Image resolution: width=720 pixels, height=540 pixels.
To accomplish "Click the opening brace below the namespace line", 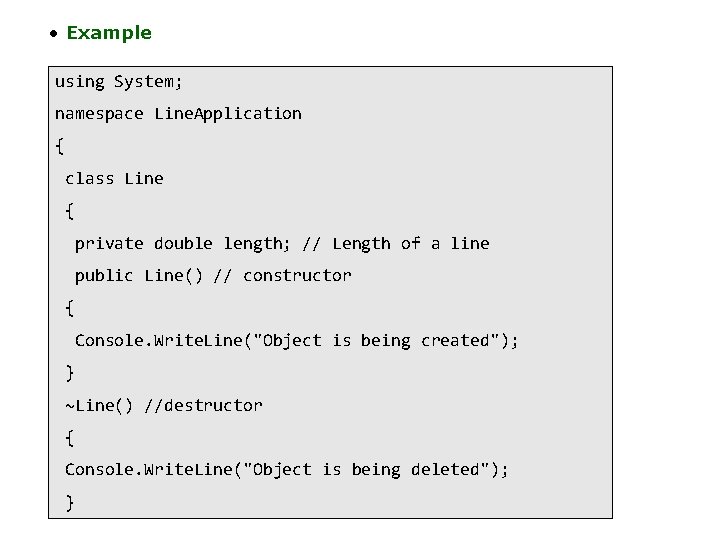I will (x=60, y=146).
